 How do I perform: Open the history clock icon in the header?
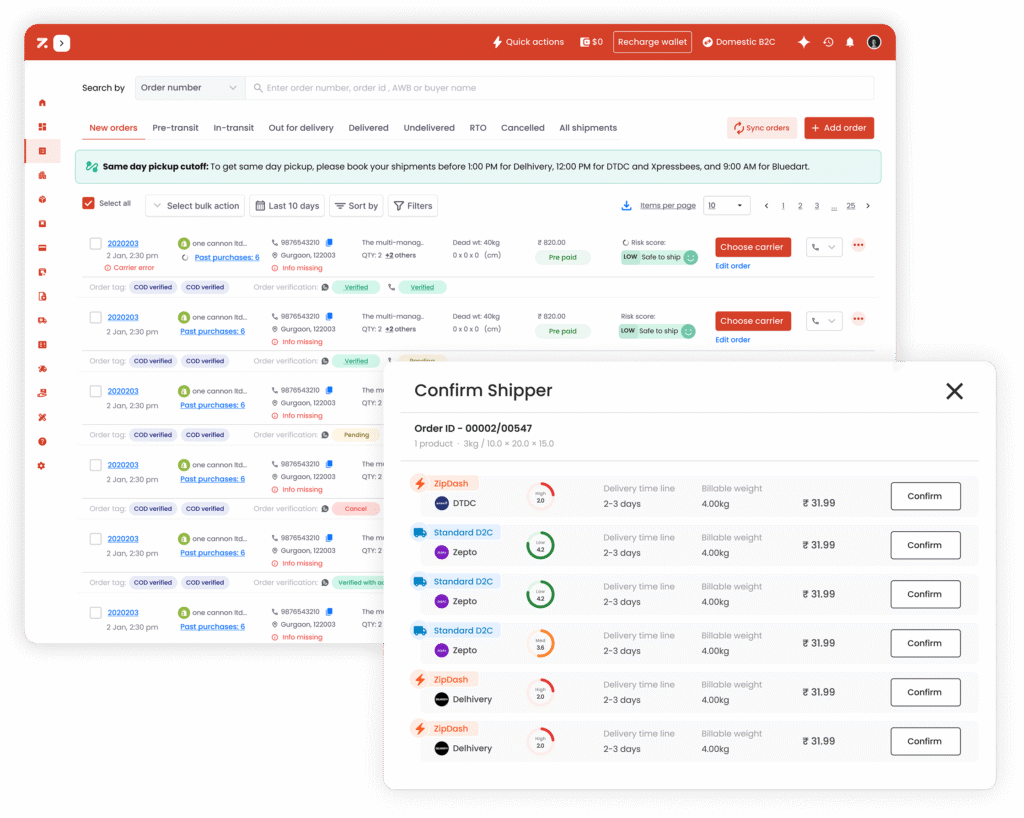pos(828,42)
